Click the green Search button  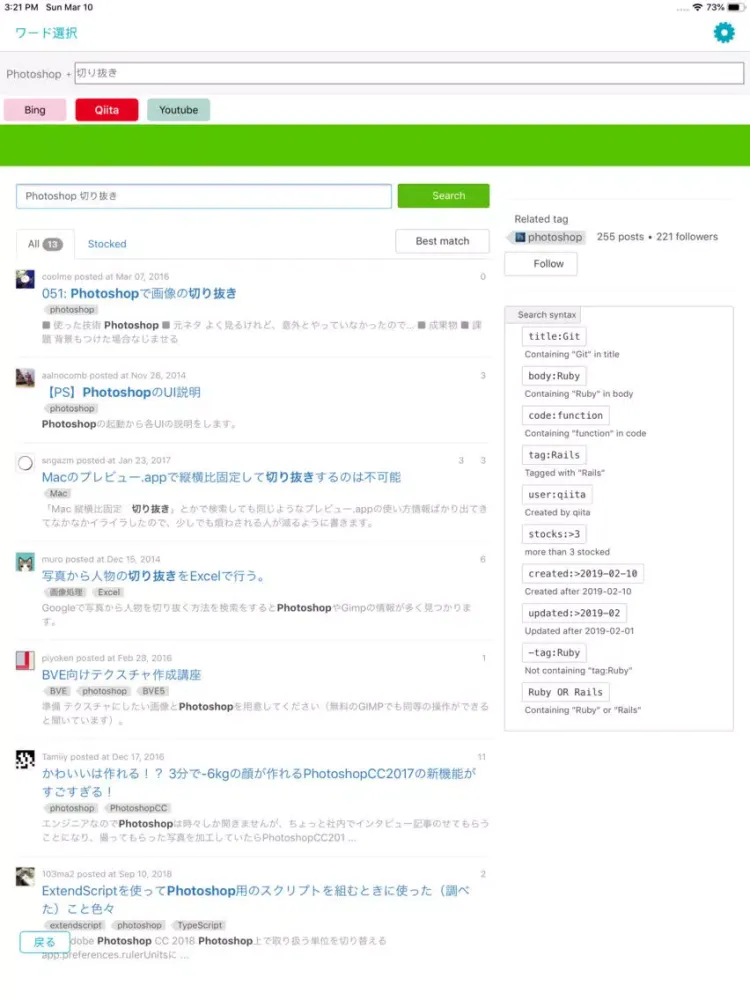pyautogui.click(x=443, y=196)
